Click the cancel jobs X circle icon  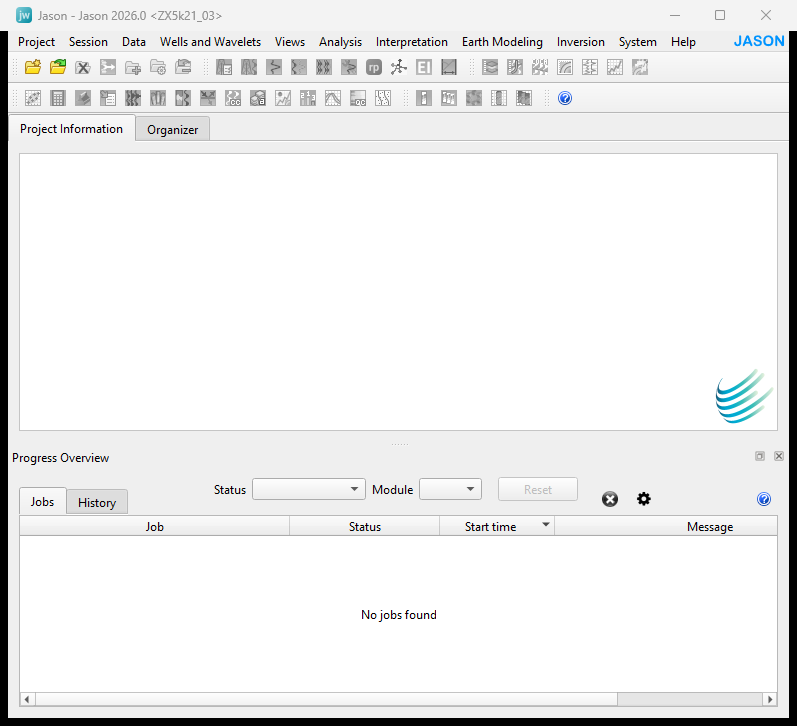click(x=609, y=499)
